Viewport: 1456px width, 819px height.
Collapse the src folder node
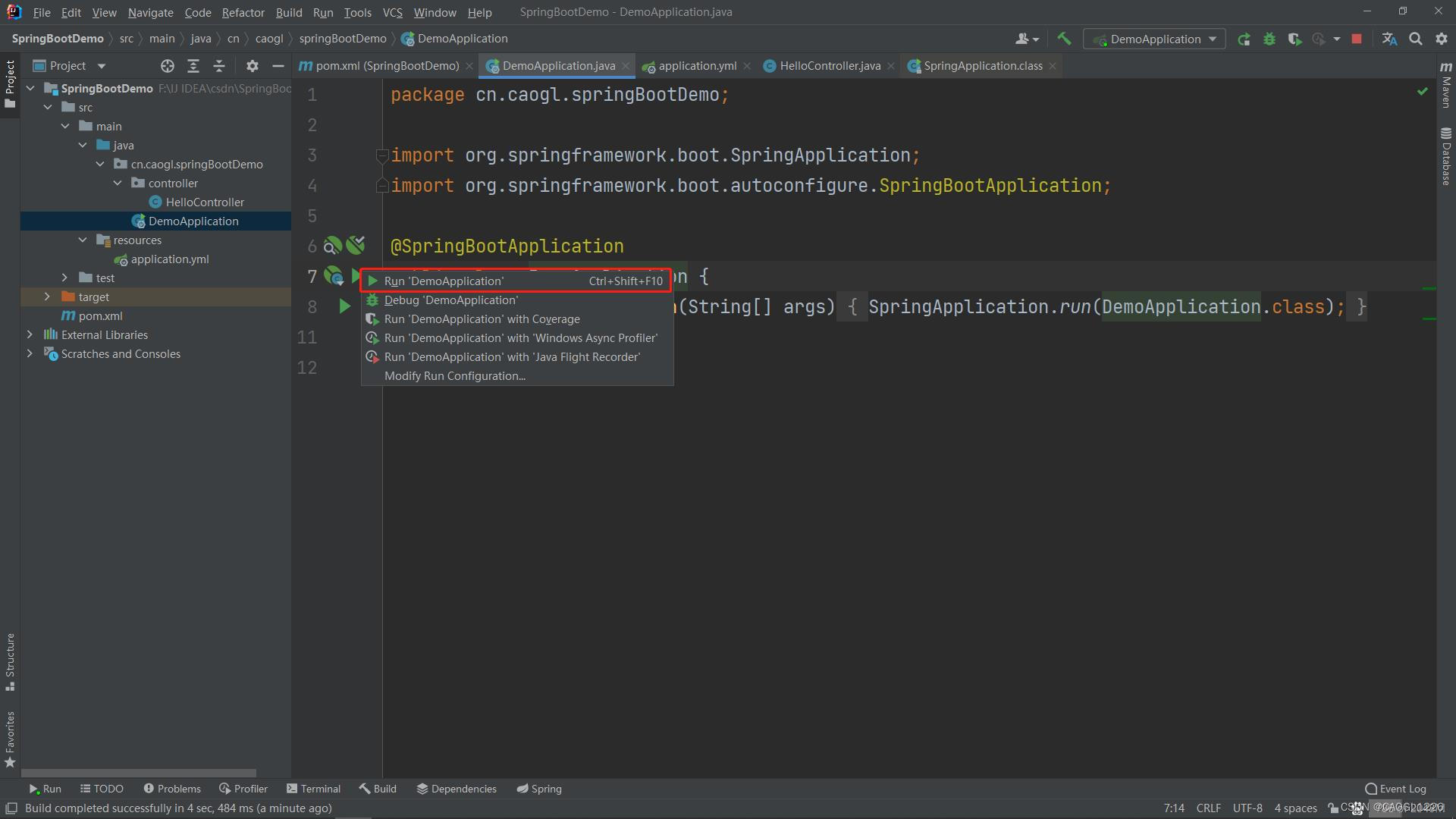point(48,107)
